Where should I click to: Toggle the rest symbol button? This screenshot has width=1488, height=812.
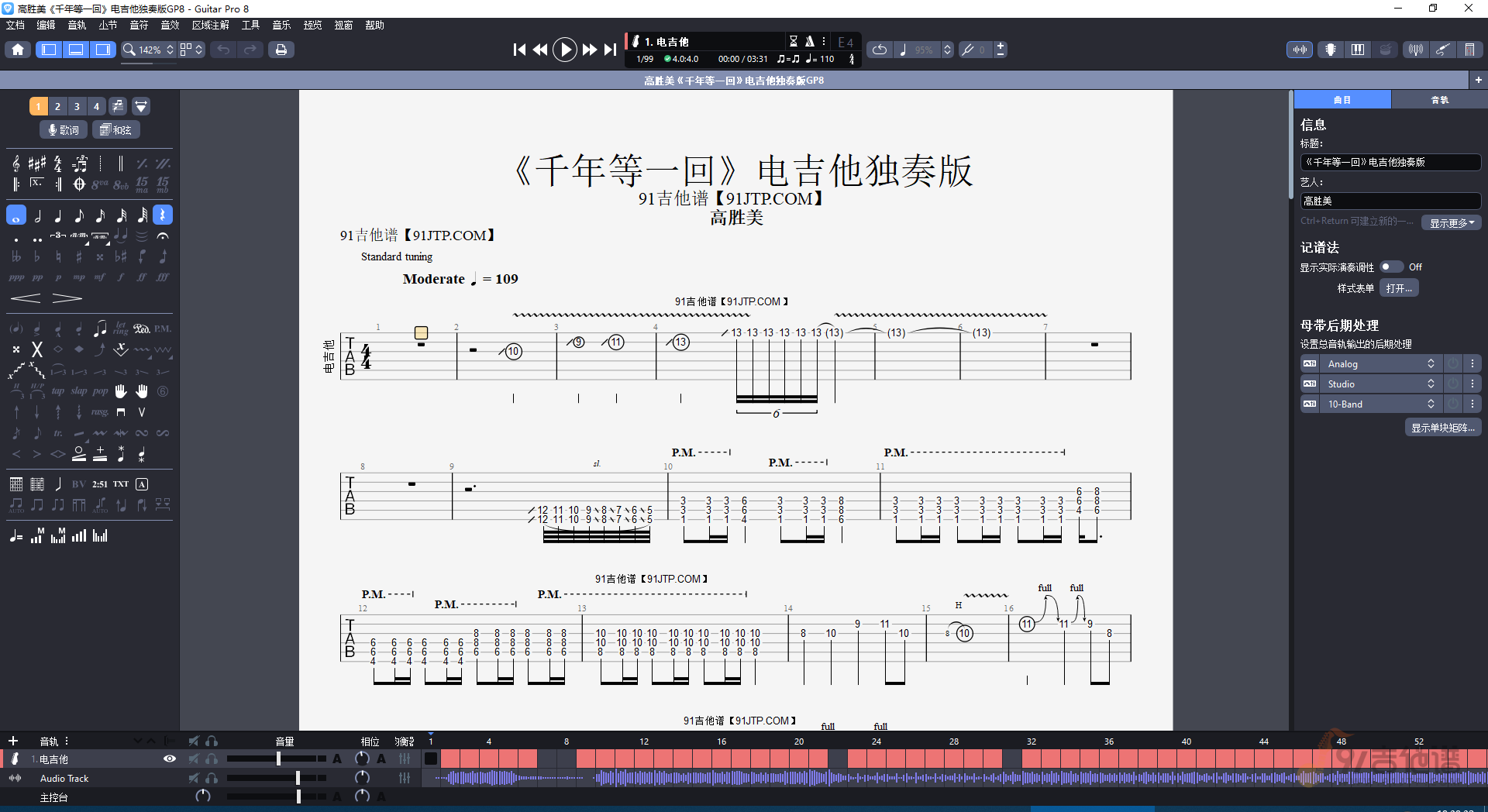(x=163, y=215)
